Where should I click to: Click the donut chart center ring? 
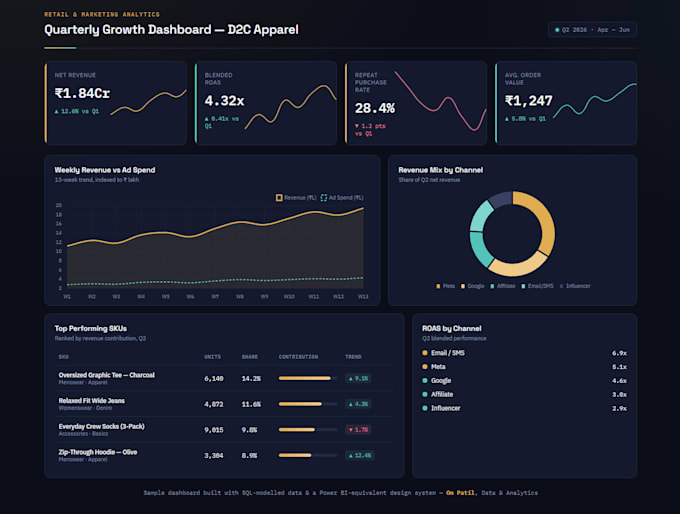[512, 233]
